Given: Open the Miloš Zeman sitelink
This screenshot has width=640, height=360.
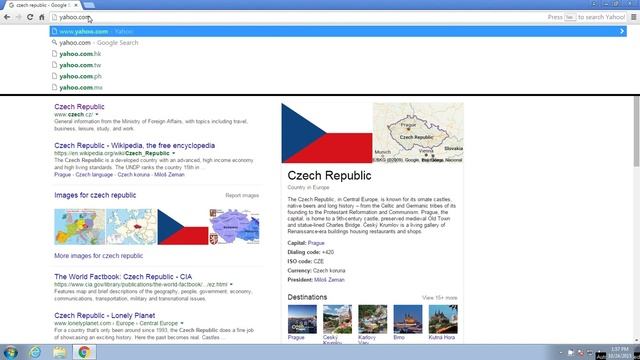Looking at the screenshot, I should coord(169,175).
